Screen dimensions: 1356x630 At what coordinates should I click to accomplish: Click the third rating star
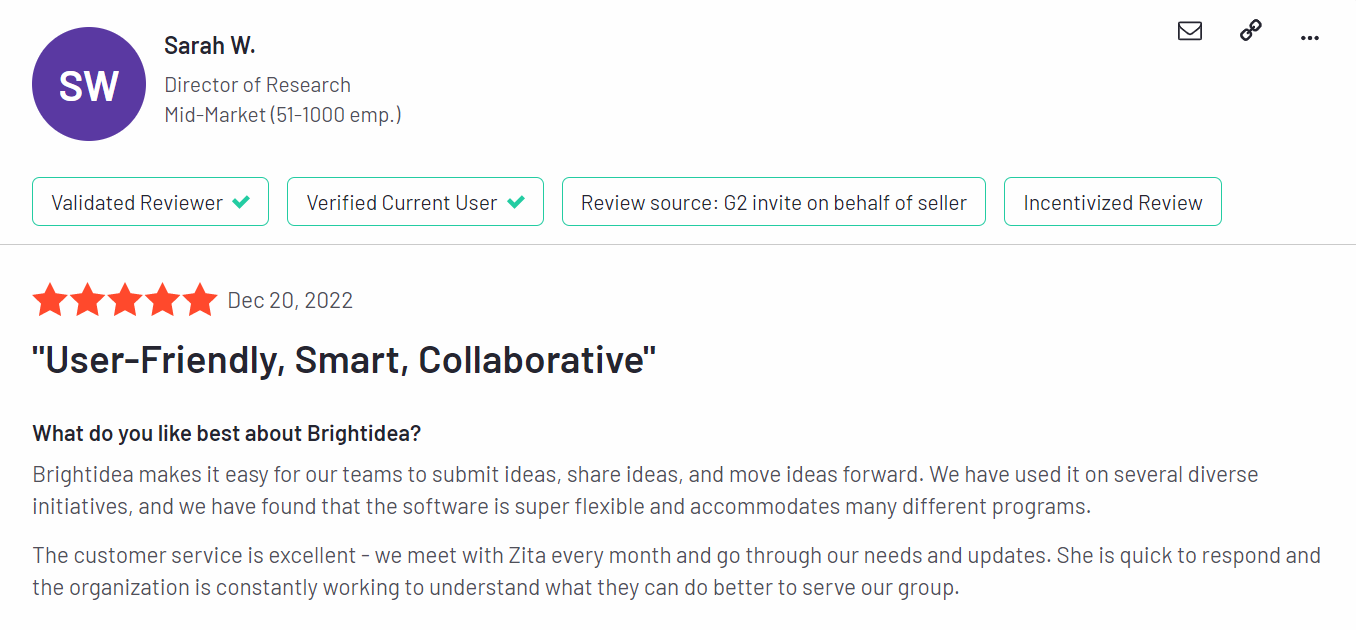coord(125,300)
